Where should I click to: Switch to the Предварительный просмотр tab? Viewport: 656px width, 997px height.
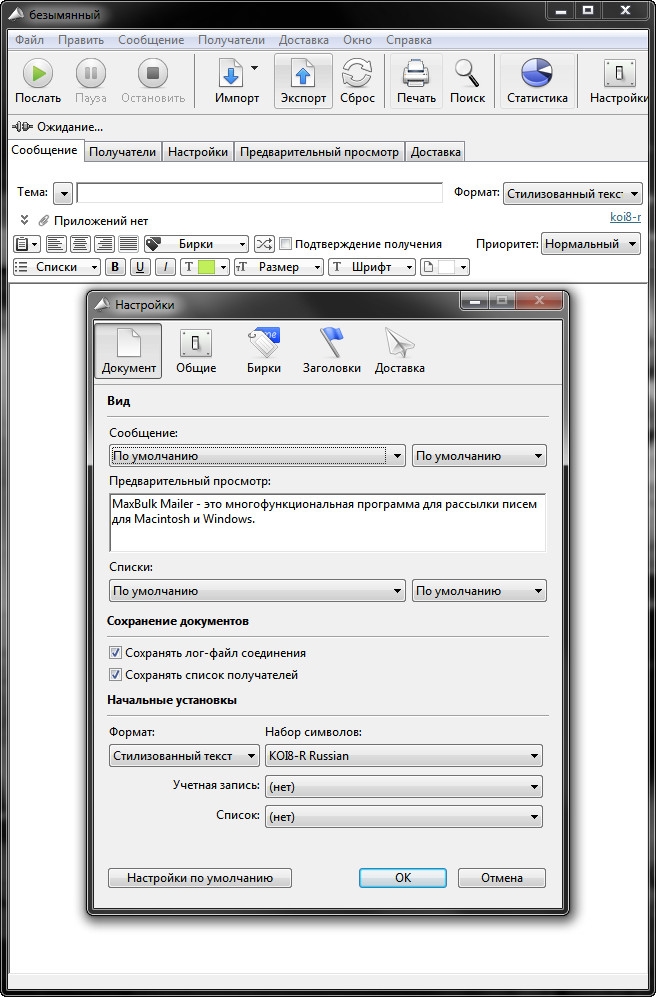pyautogui.click(x=319, y=152)
